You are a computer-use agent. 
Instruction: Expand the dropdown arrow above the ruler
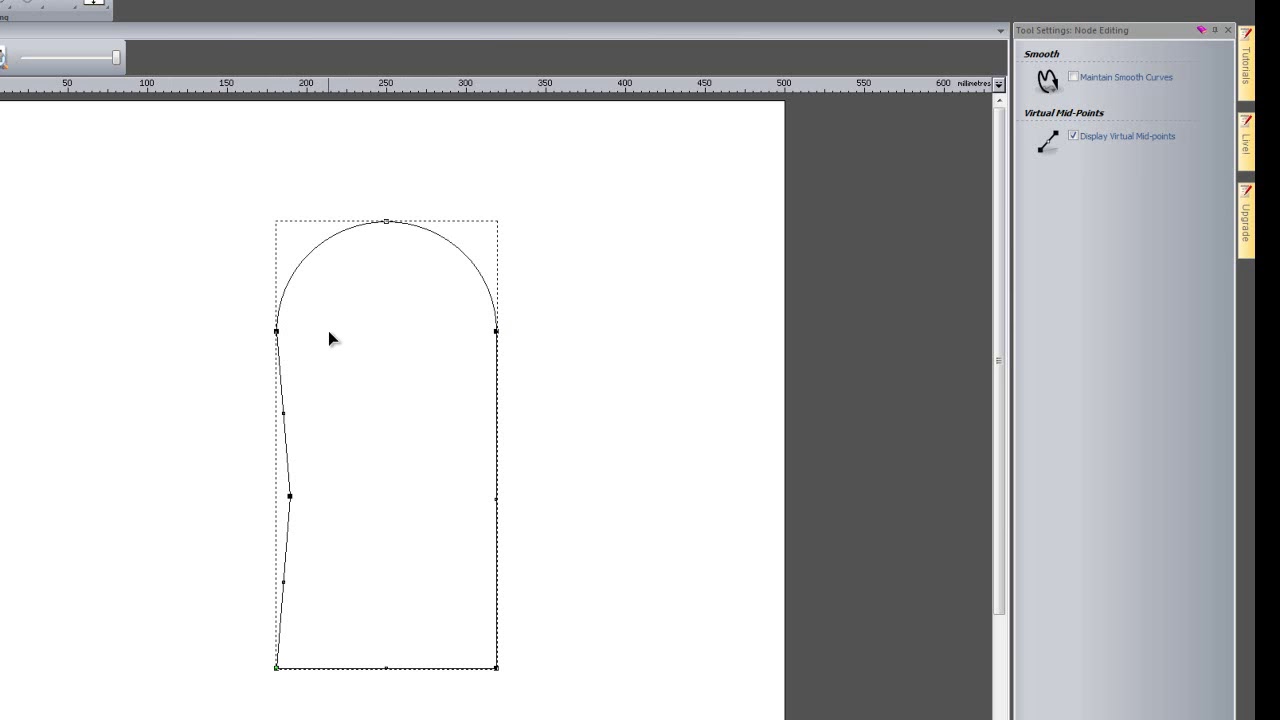(1000, 31)
